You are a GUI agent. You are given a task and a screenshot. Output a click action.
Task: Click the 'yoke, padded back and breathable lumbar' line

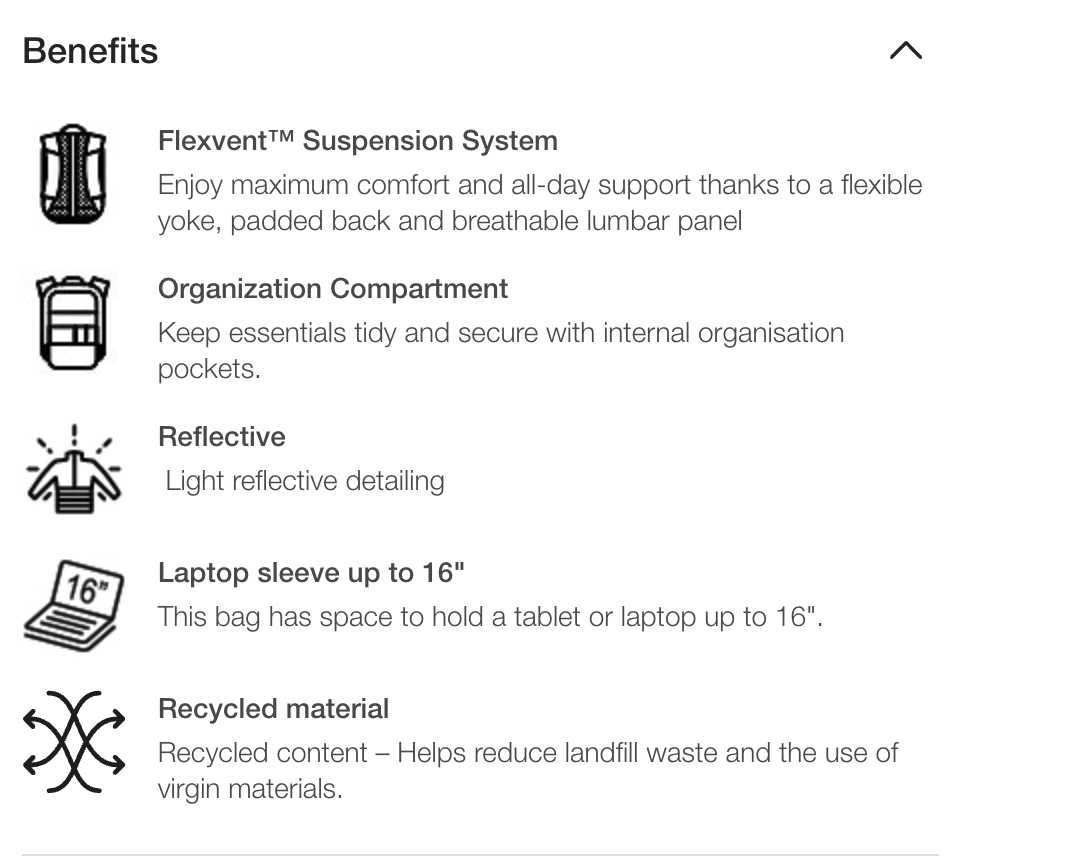pyautogui.click(x=449, y=221)
